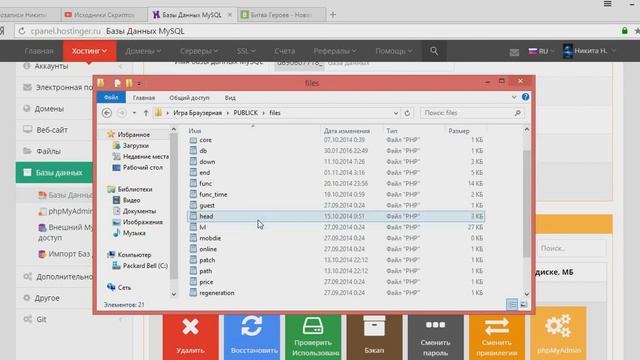
Task: Sort by Дата изменения column header
Action: coord(347,131)
